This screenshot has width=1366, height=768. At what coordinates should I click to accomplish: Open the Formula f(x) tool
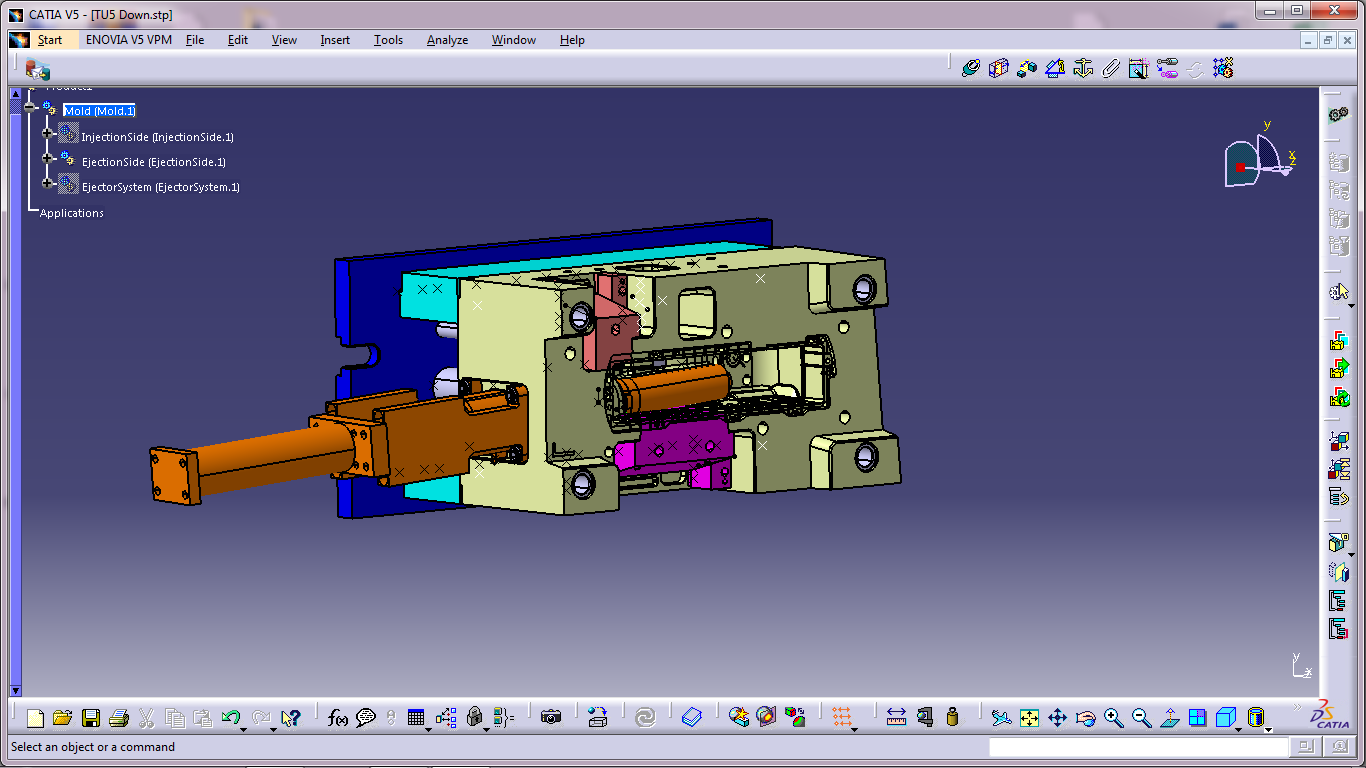[338, 717]
